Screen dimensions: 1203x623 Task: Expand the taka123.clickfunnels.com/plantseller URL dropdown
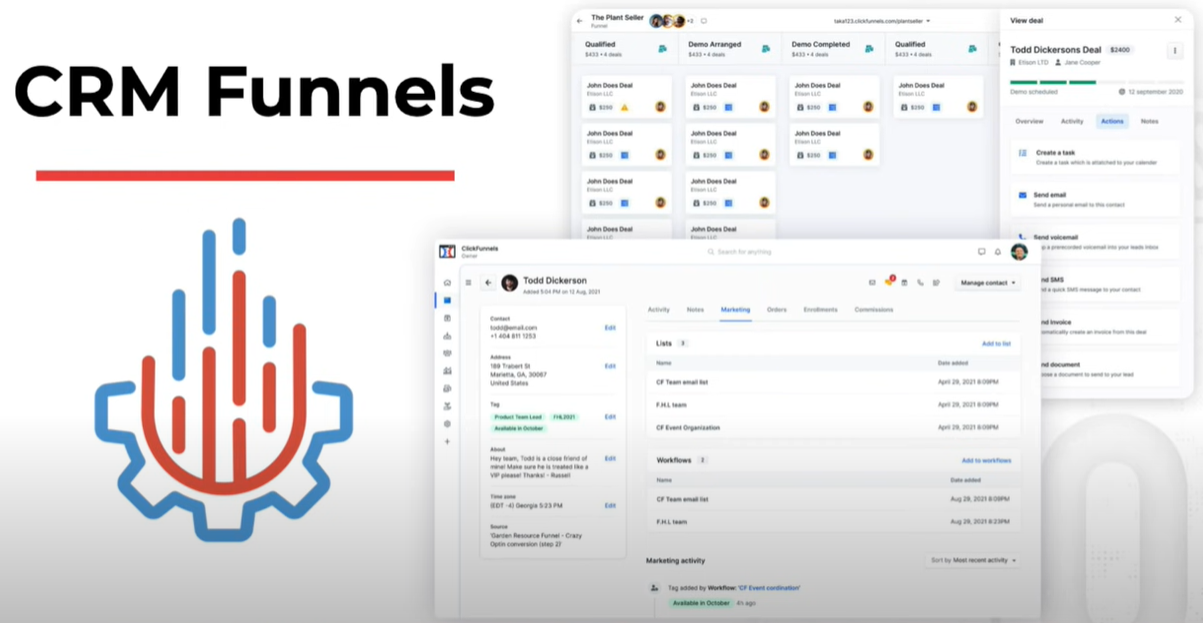click(x=882, y=21)
